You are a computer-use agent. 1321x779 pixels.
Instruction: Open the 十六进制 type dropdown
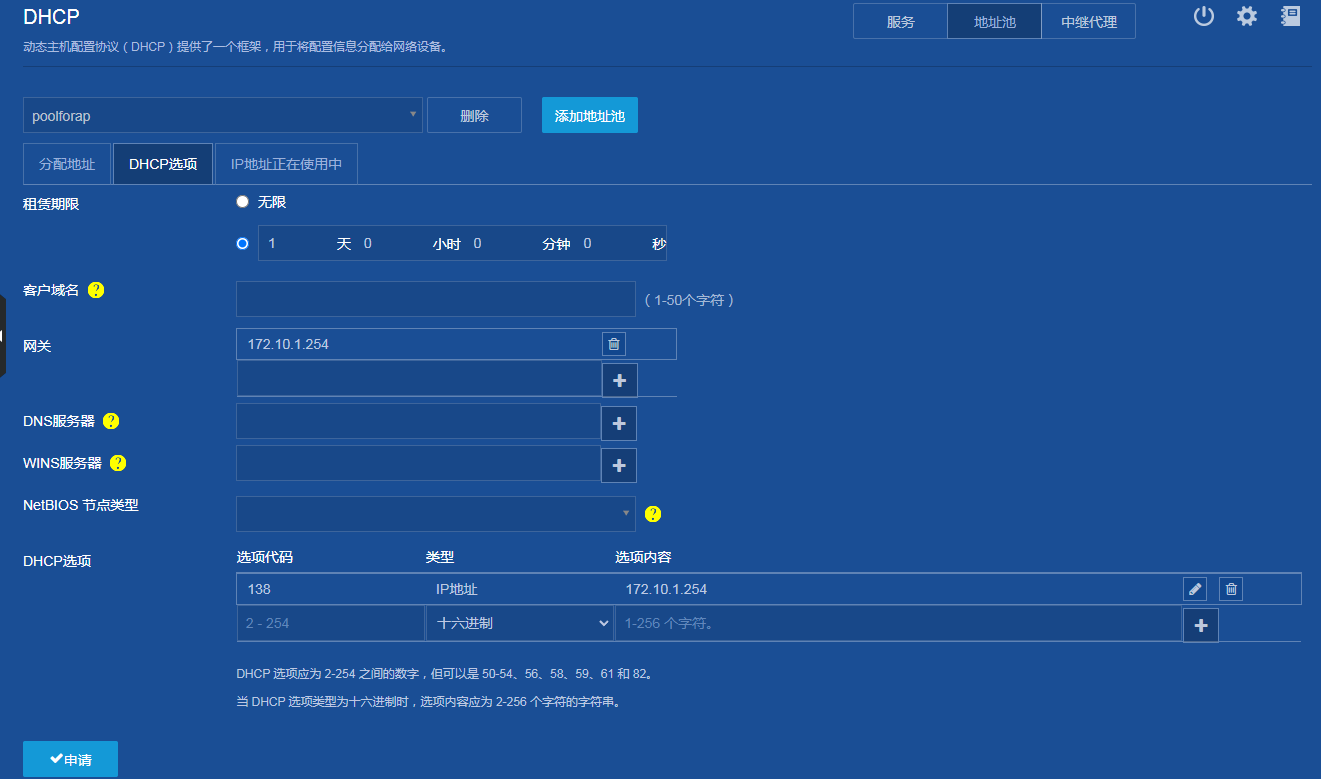click(x=520, y=623)
